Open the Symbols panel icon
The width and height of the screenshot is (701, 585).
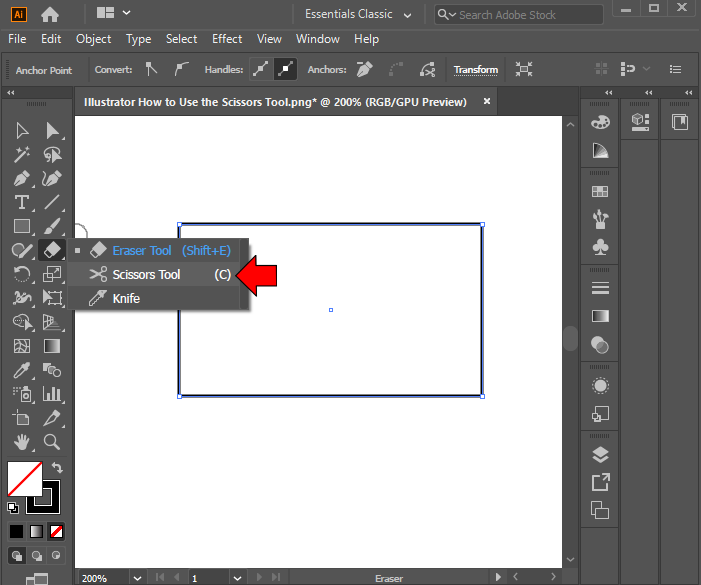point(600,246)
